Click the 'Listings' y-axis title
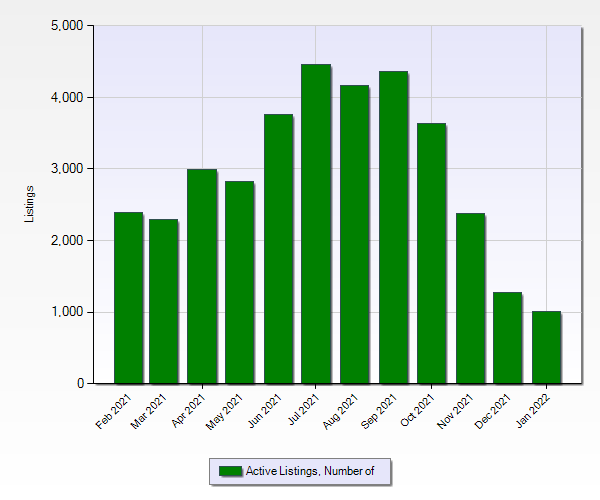The image size is (600, 500). pos(30,204)
